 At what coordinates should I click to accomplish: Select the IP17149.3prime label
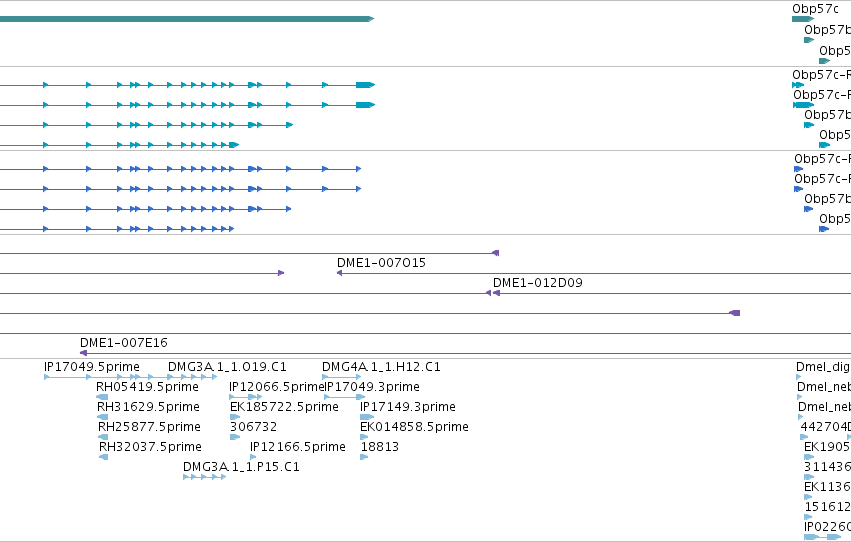click(x=408, y=407)
